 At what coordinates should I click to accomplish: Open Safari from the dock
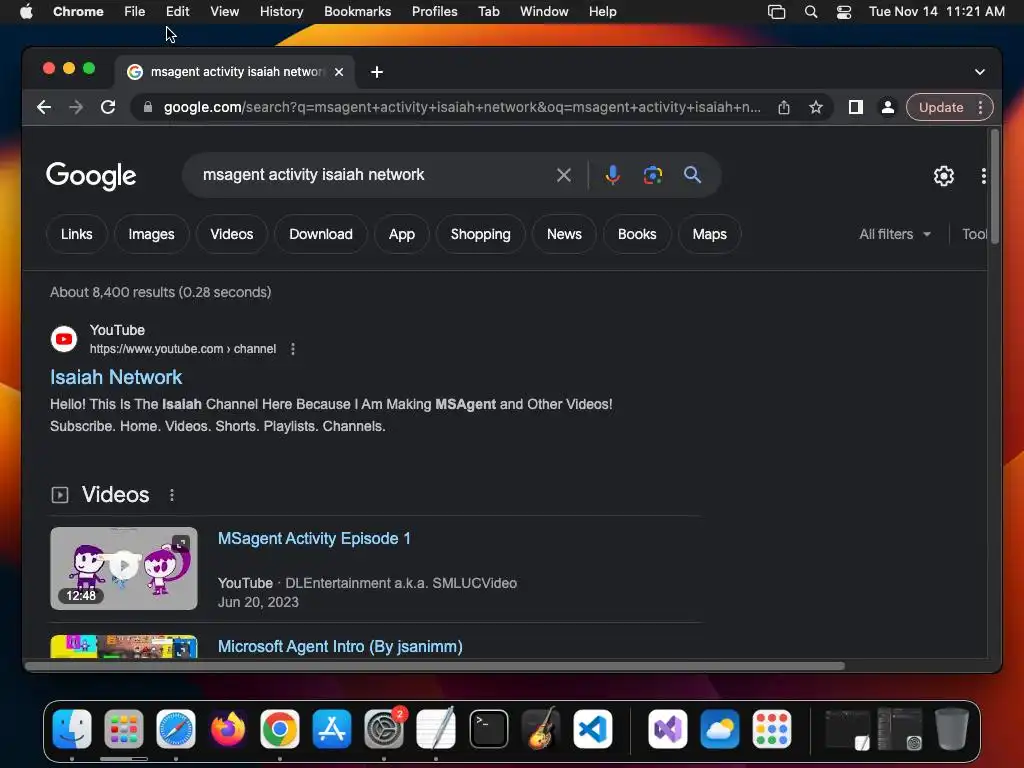pos(176,729)
